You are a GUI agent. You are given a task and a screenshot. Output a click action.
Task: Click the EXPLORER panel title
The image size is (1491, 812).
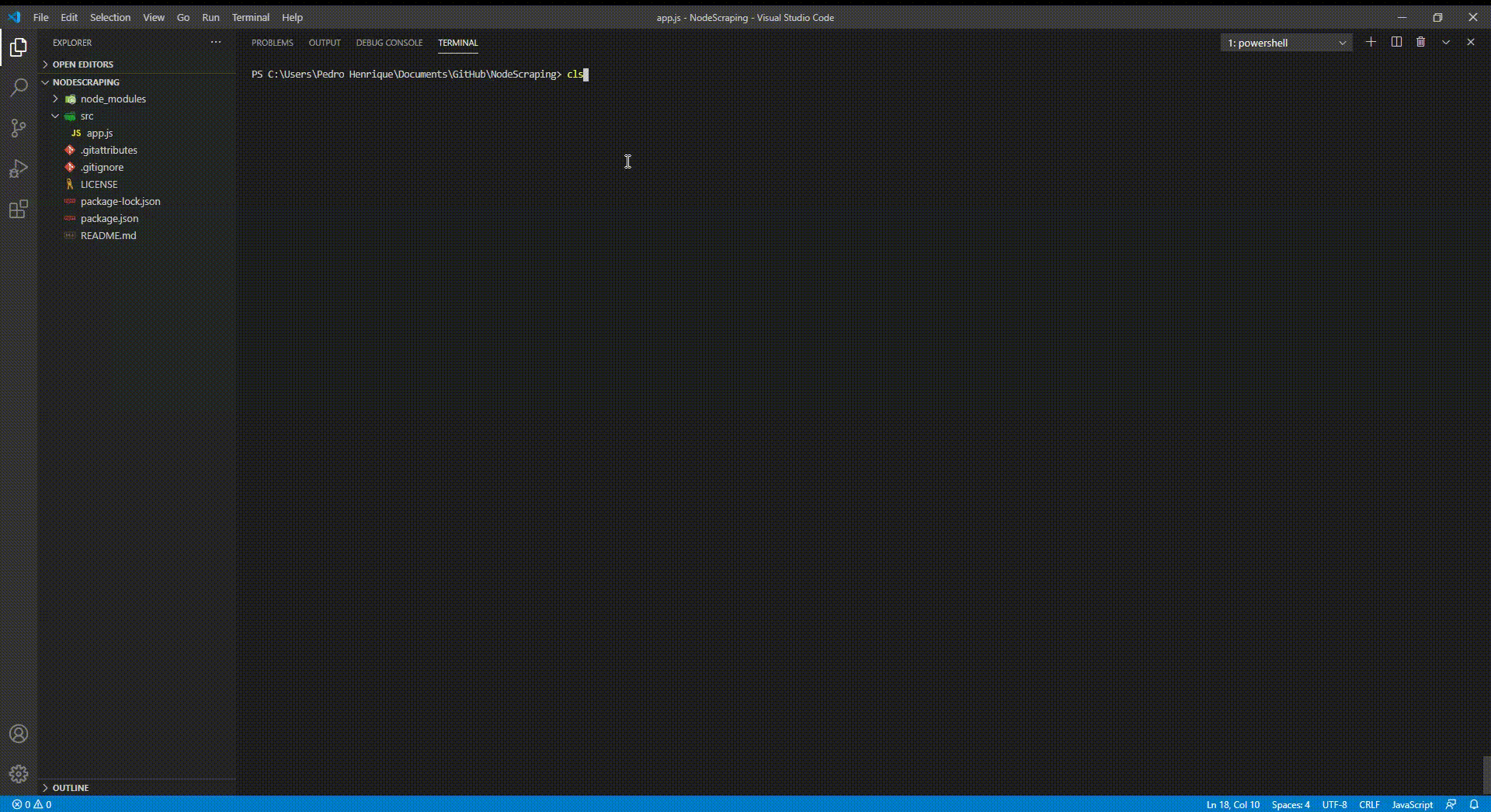[72, 43]
